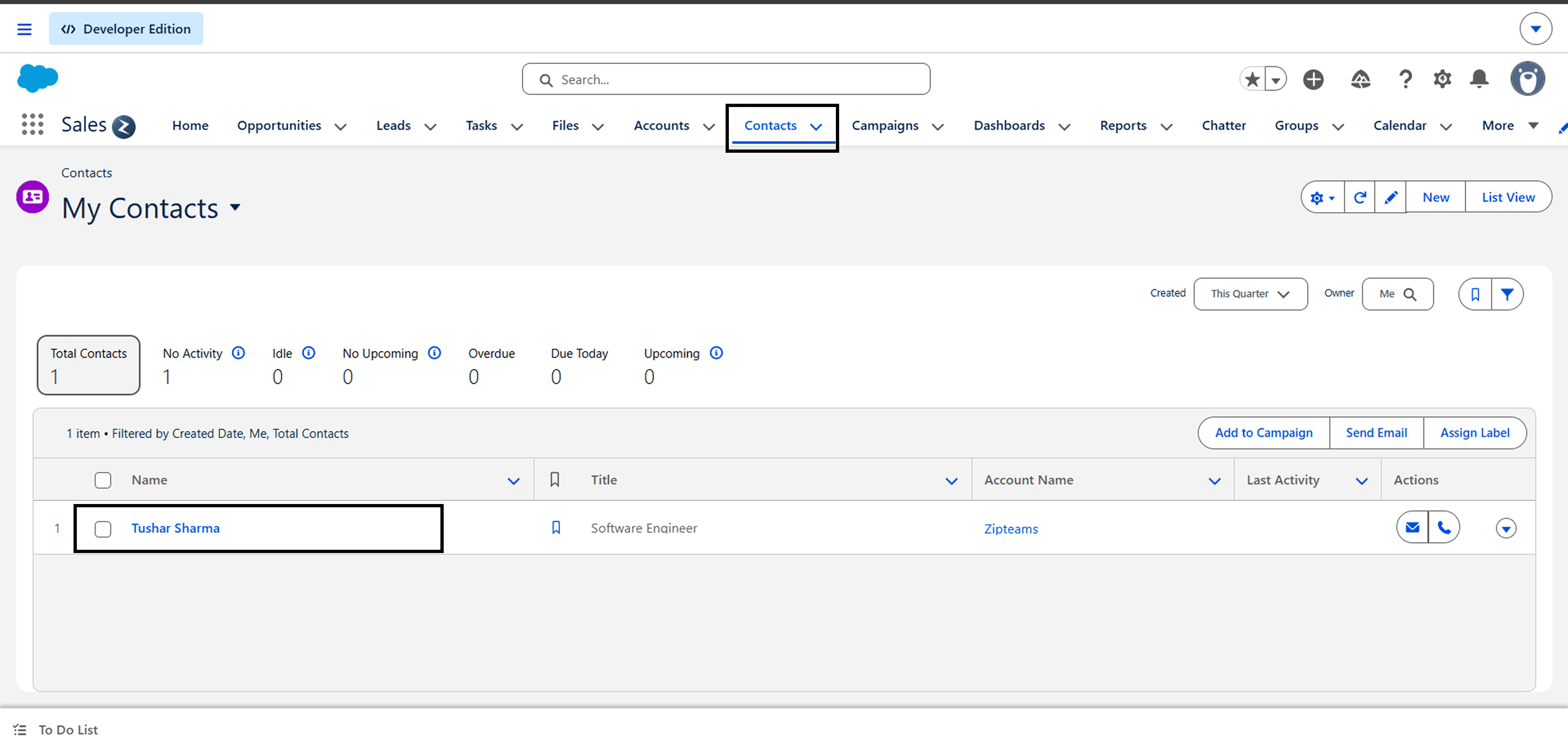Screen dimensions: 1568x745
Task: Open the This Quarter created dropdown
Action: (1250, 294)
